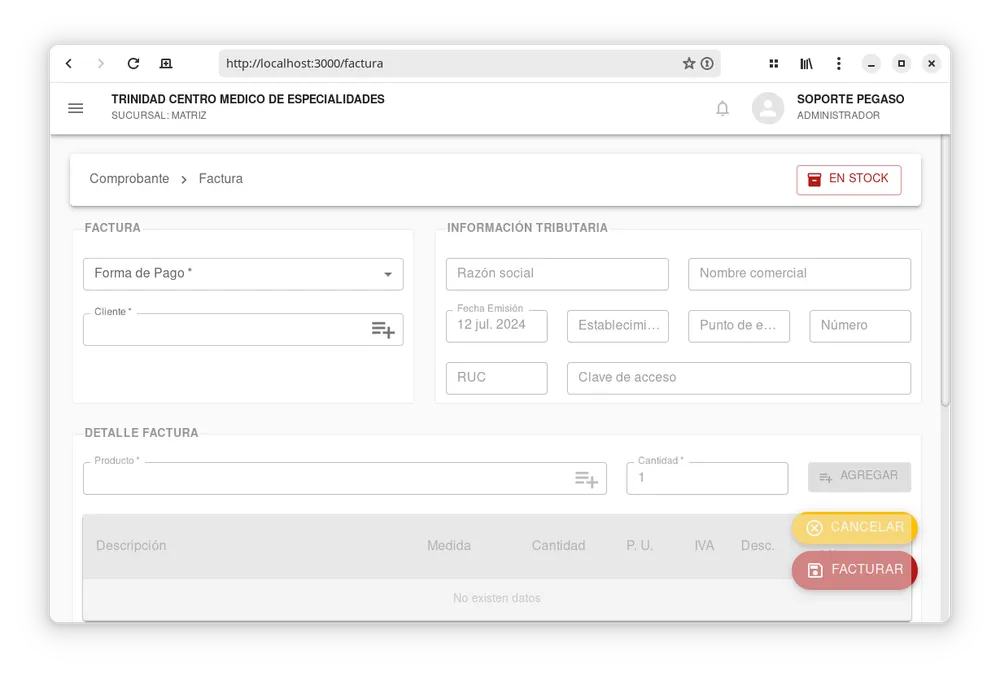Open the Forma de Pago dropdown
This screenshot has width=1000, height=677.
(243, 274)
